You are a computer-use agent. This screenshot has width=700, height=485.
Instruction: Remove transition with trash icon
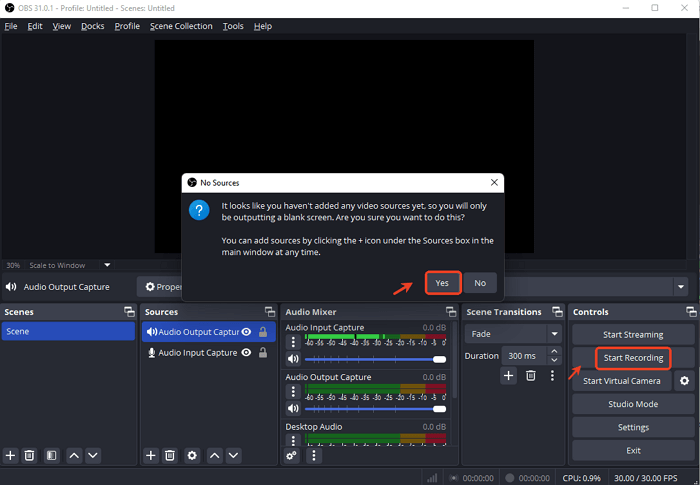click(530, 376)
